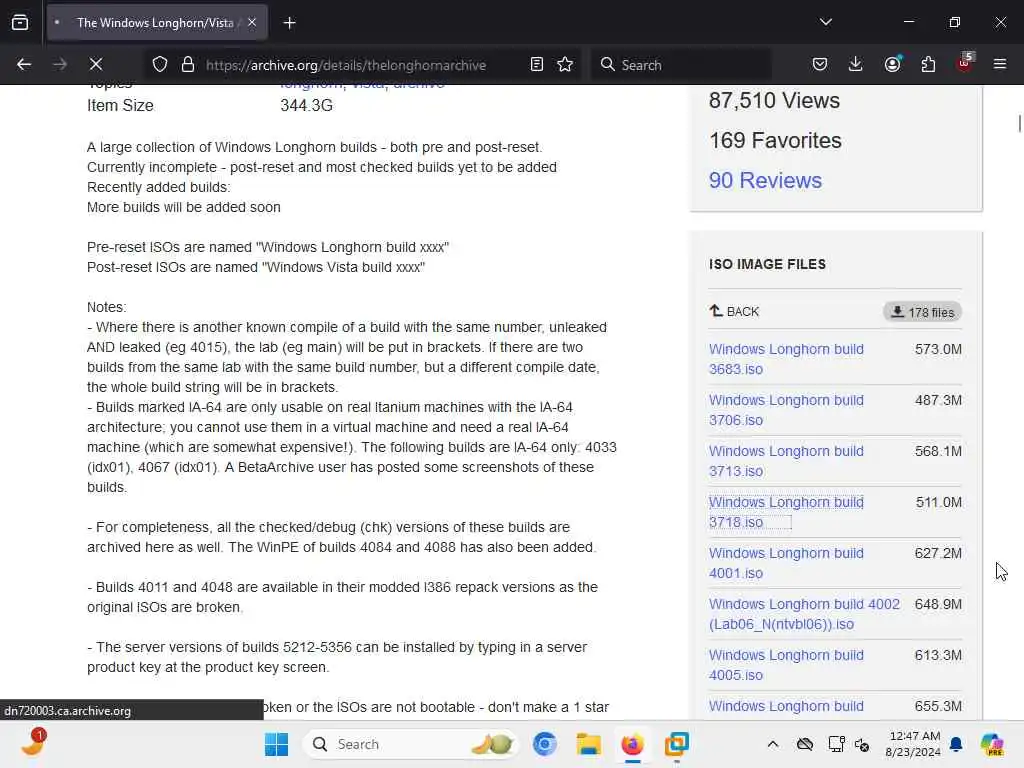The image size is (1024, 768).
Task: Open Firefox application menu
Action: click(x=1000, y=65)
